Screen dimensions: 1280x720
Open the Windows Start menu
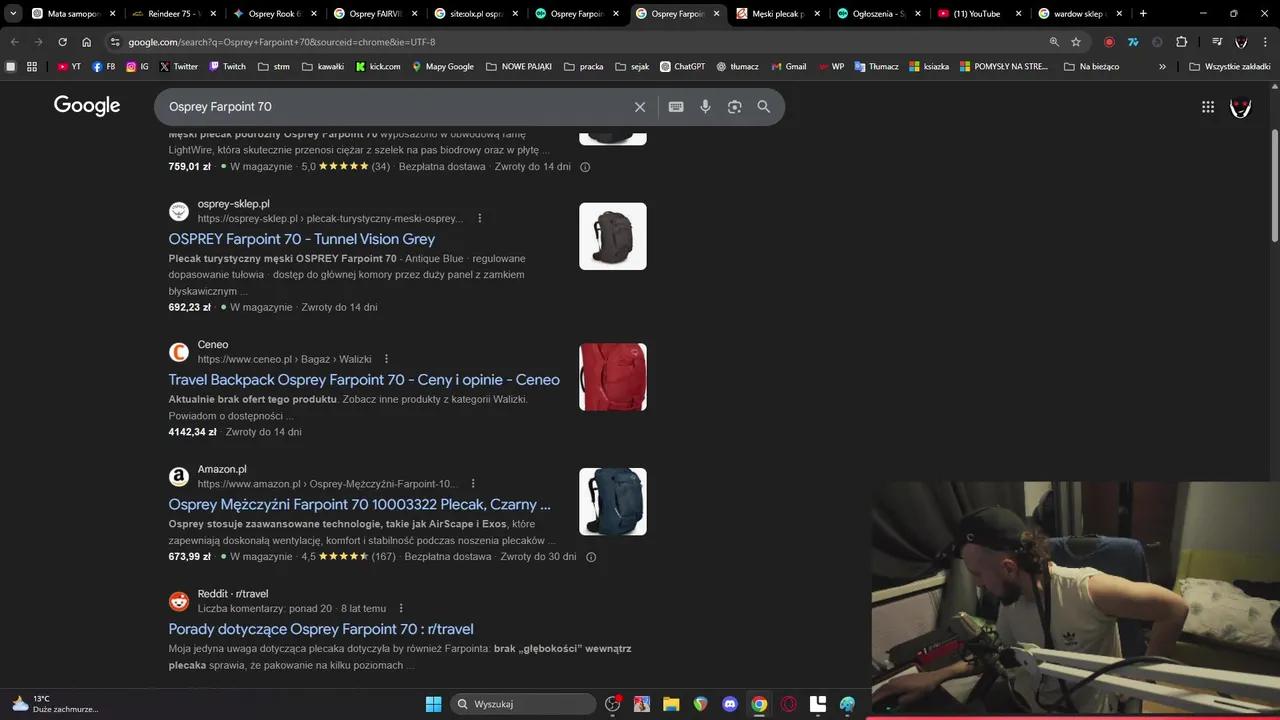click(x=434, y=704)
